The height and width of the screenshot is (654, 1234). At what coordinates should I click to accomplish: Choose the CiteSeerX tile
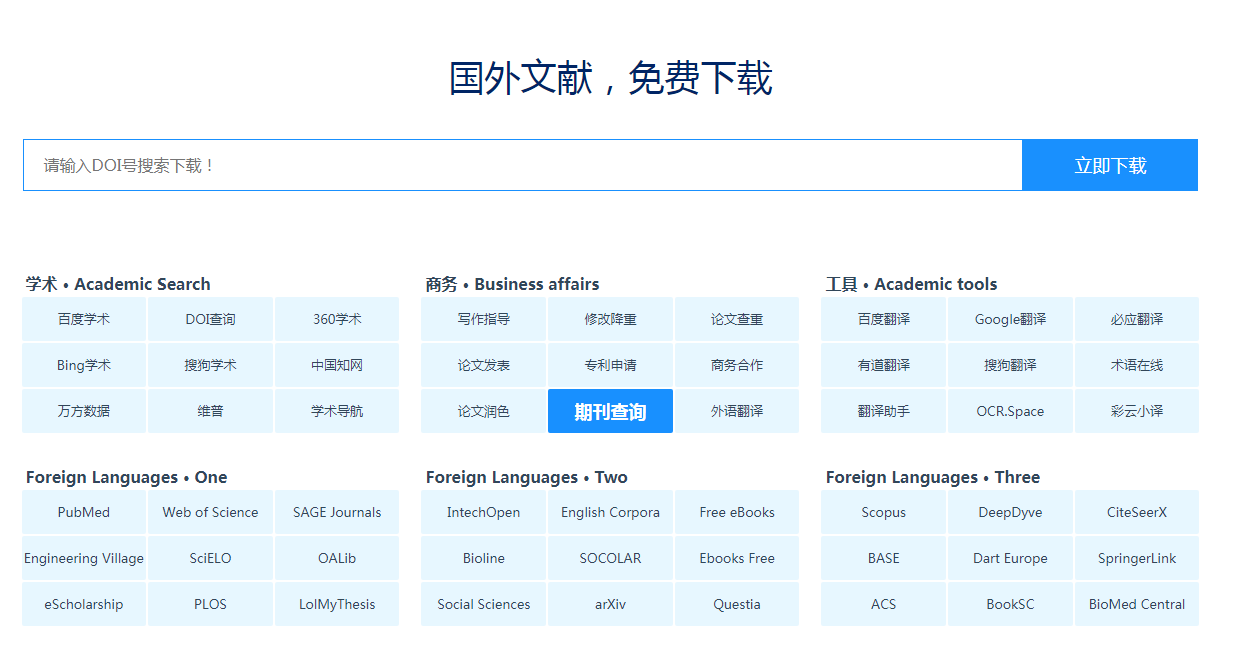[x=1137, y=512]
